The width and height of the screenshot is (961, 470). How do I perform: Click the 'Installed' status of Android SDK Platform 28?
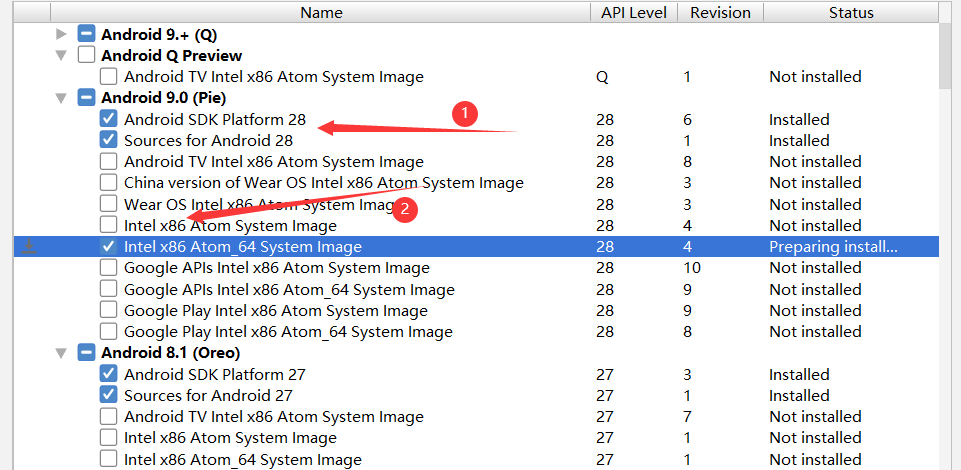tap(799, 119)
